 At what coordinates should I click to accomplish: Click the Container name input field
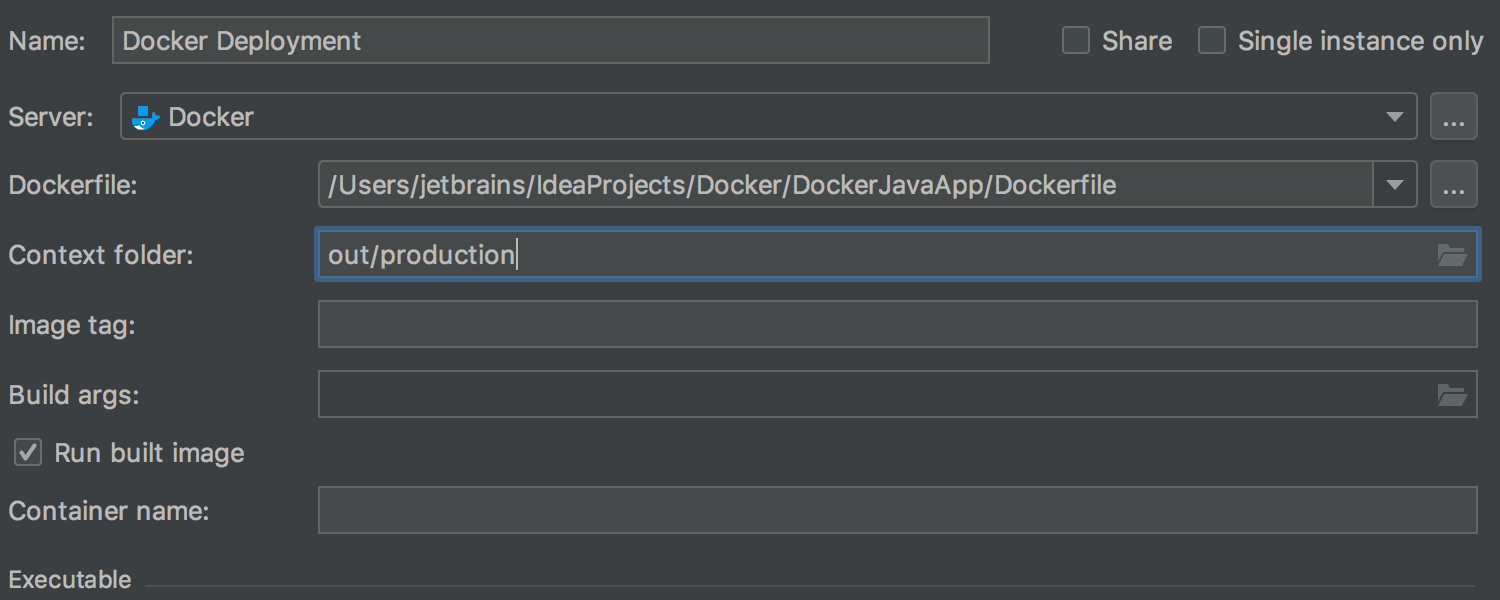pos(898,511)
